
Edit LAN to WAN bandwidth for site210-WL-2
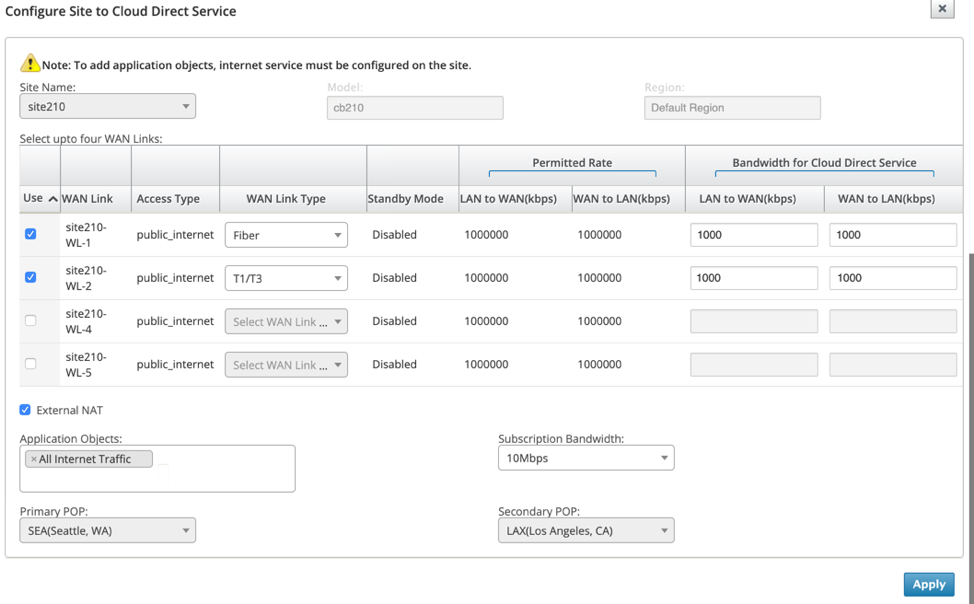[753, 278]
